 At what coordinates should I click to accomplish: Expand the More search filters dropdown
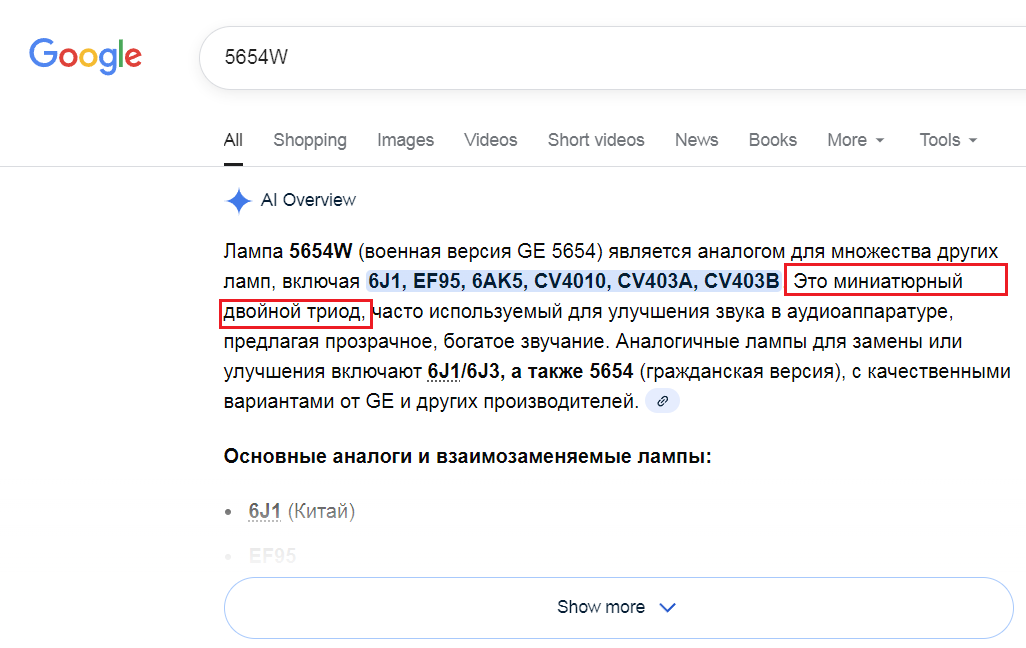tap(856, 140)
